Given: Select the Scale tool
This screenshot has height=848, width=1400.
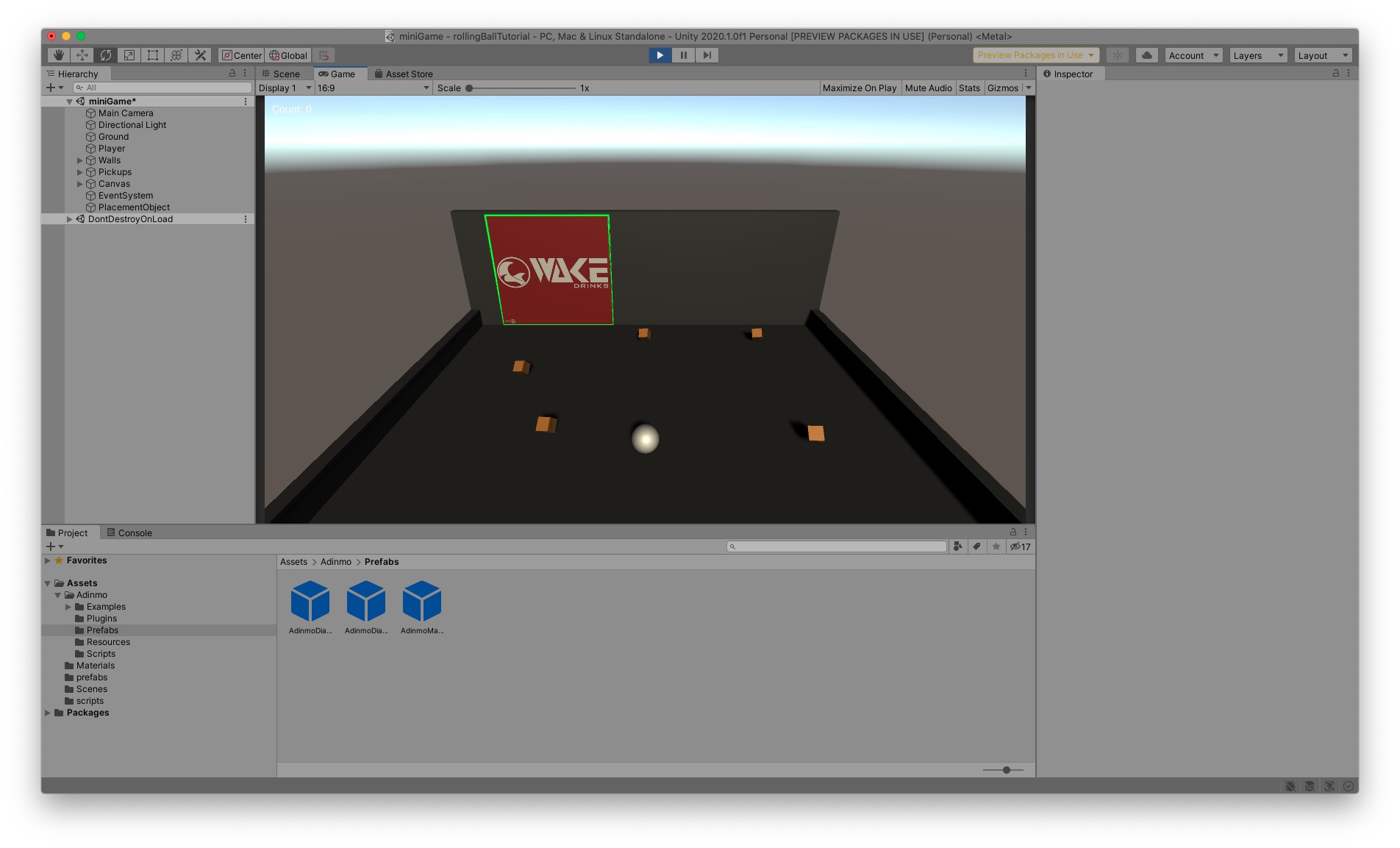Looking at the screenshot, I should (129, 55).
